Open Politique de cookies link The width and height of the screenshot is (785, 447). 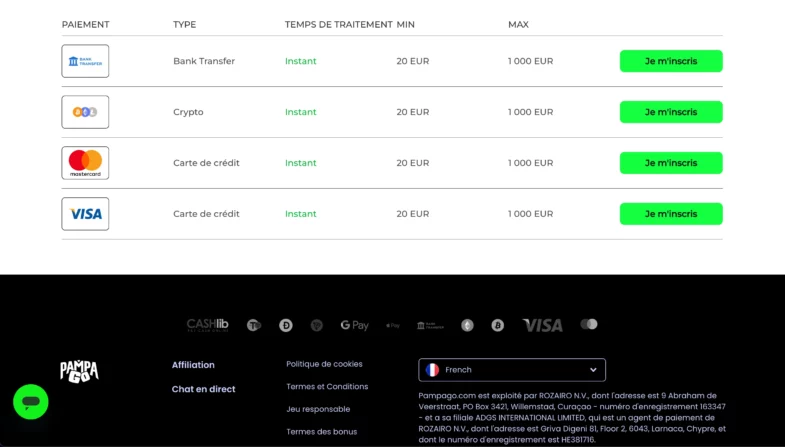[324, 364]
